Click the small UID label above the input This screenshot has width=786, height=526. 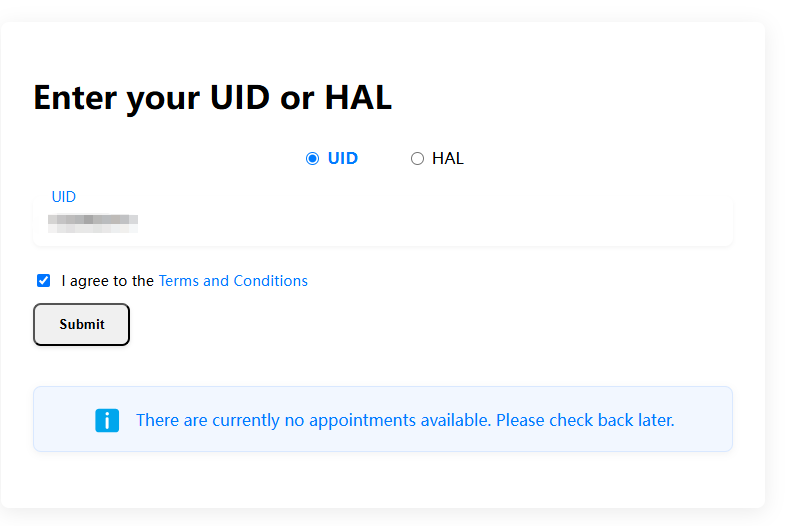point(63,197)
